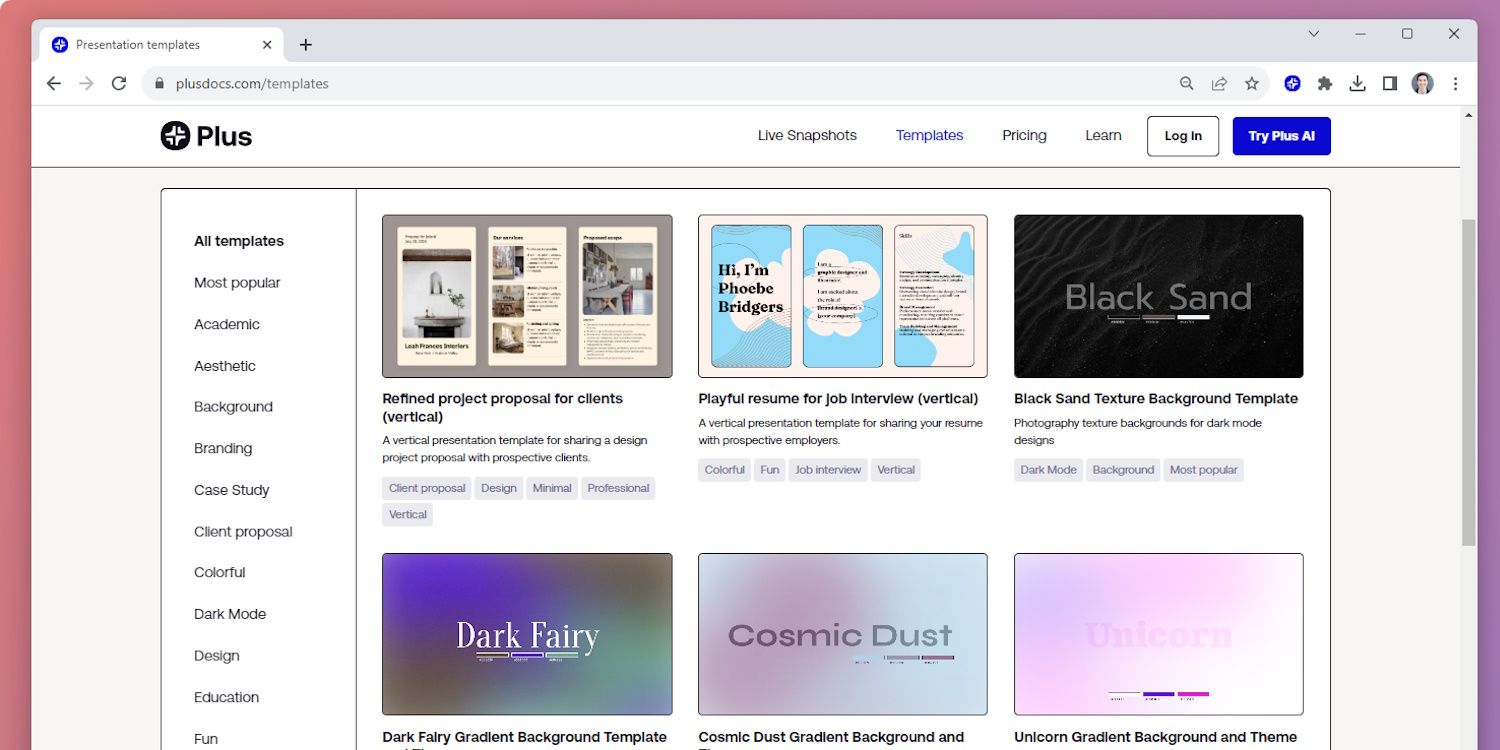Image resolution: width=1500 pixels, height=750 pixels.
Task: Open the Live Snapshots nav item
Action: point(807,136)
